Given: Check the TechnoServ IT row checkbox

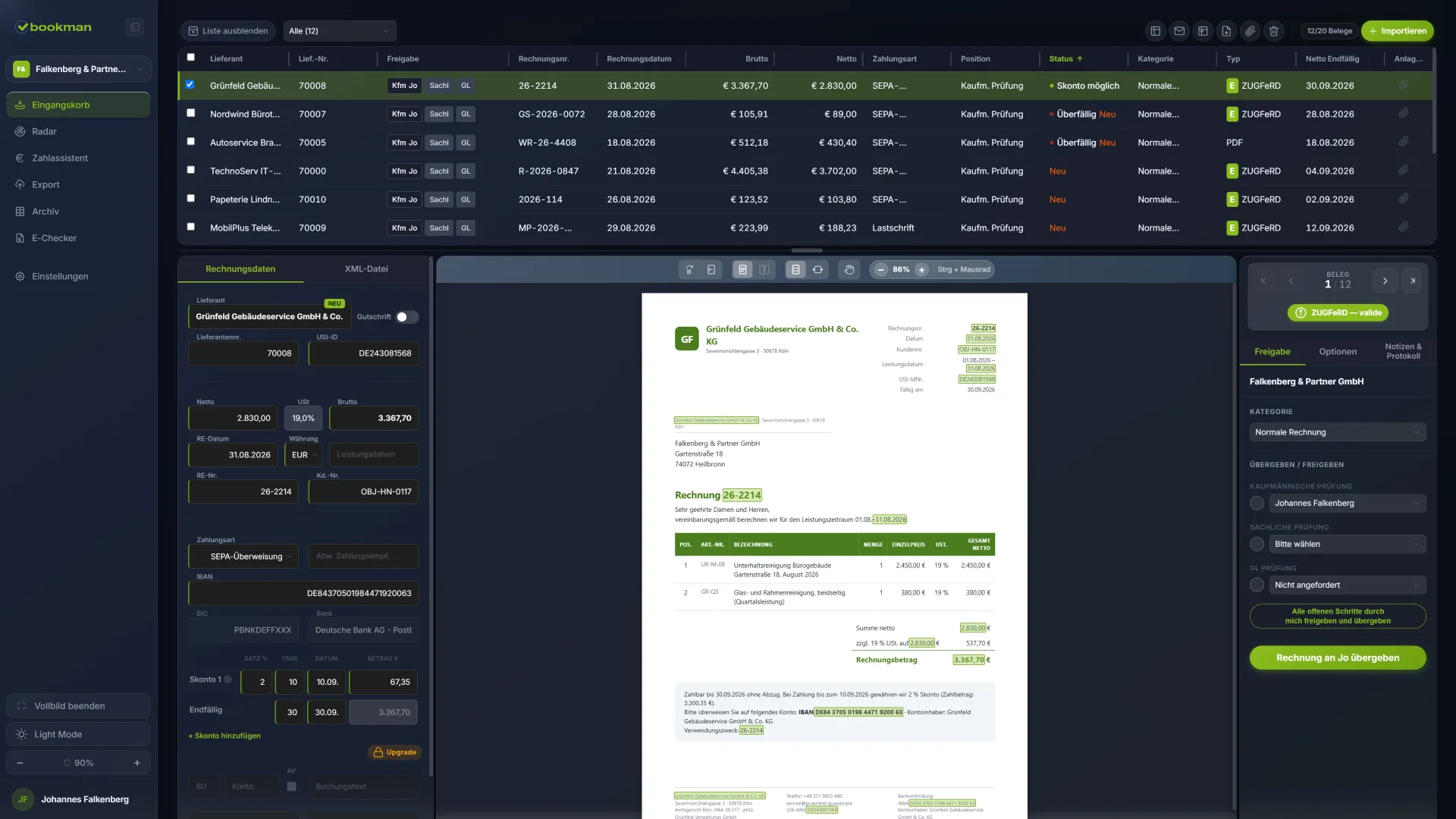Looking at the screenshot, I should coord(191,170).
